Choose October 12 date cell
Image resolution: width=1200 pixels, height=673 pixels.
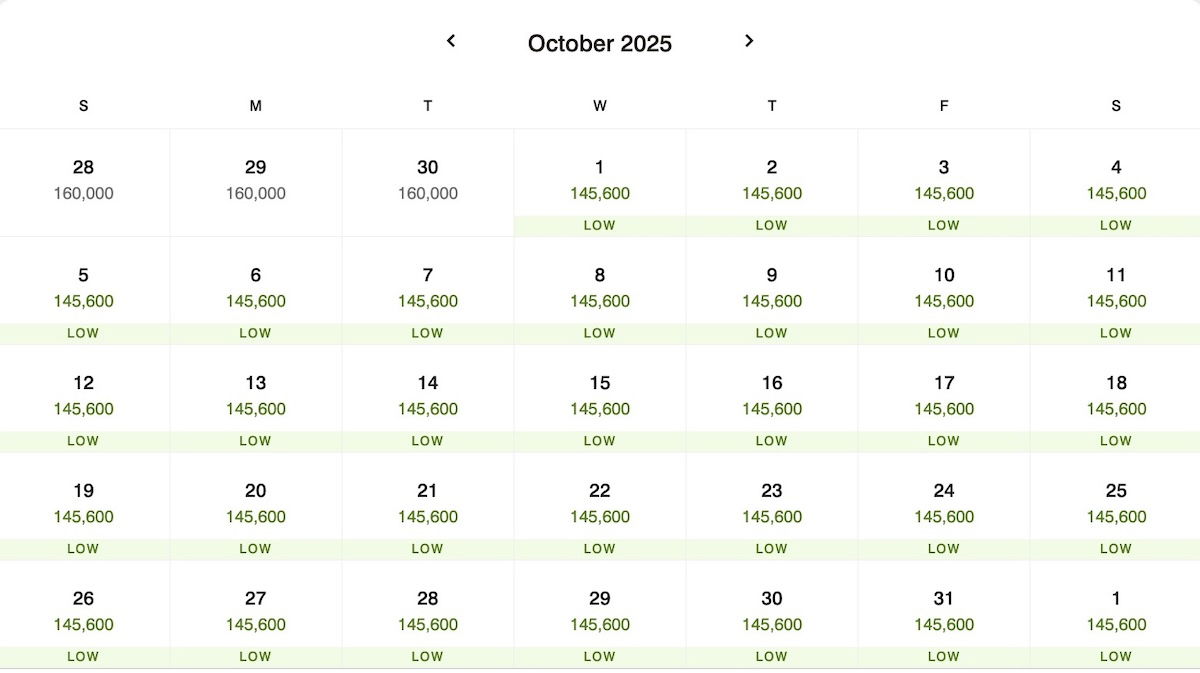[84, 399]
